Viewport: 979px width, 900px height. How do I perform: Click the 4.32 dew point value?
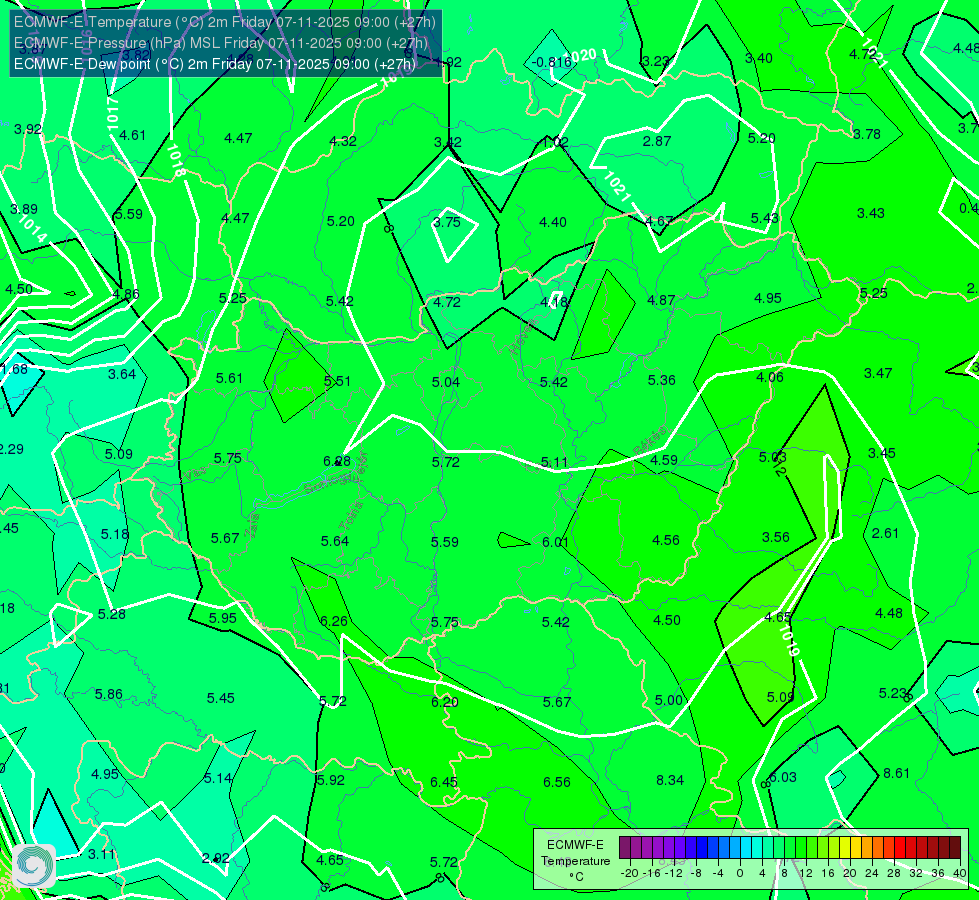[343, 141]
